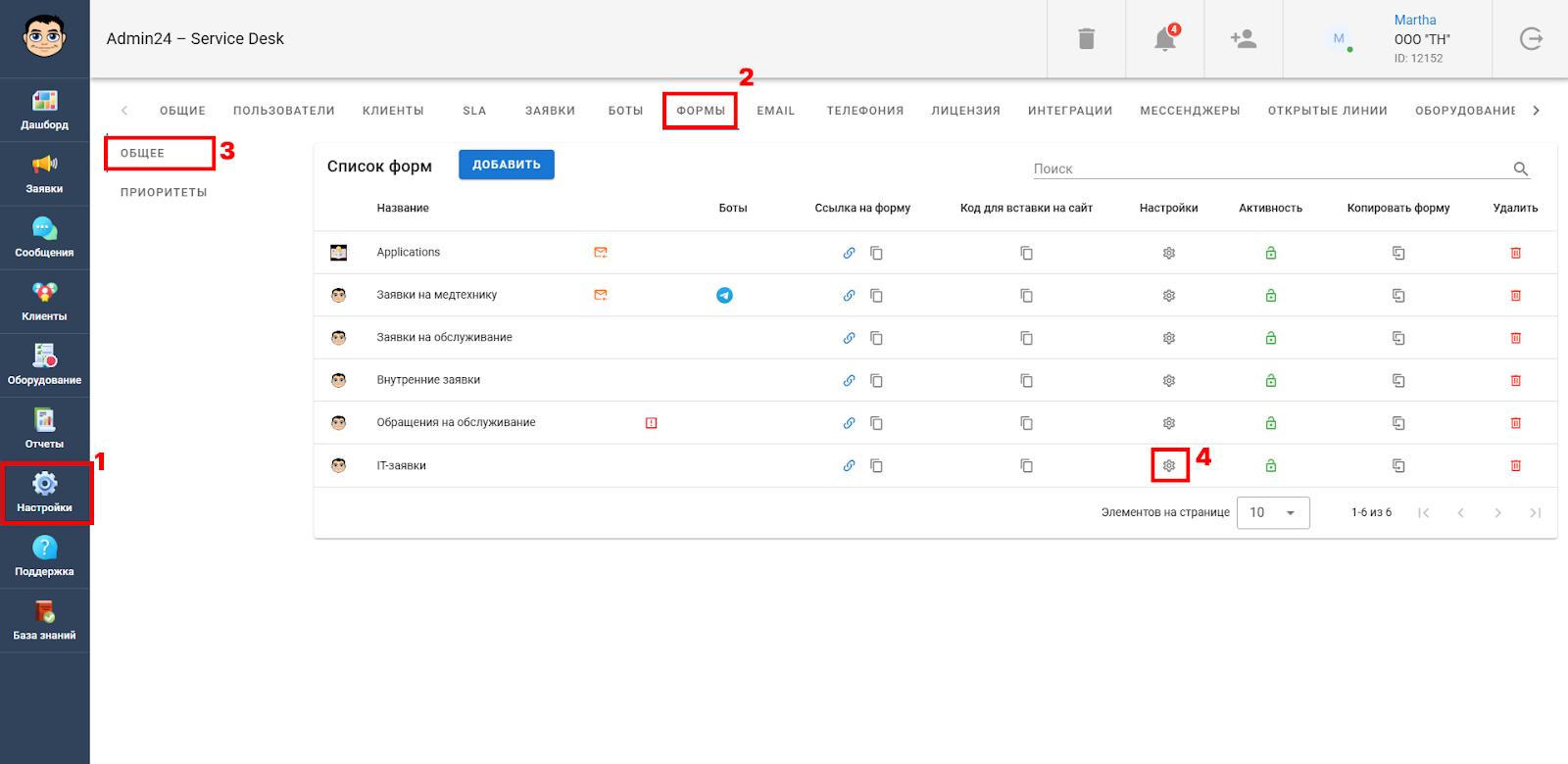Switch to the Боты tab

click(625, 111)
